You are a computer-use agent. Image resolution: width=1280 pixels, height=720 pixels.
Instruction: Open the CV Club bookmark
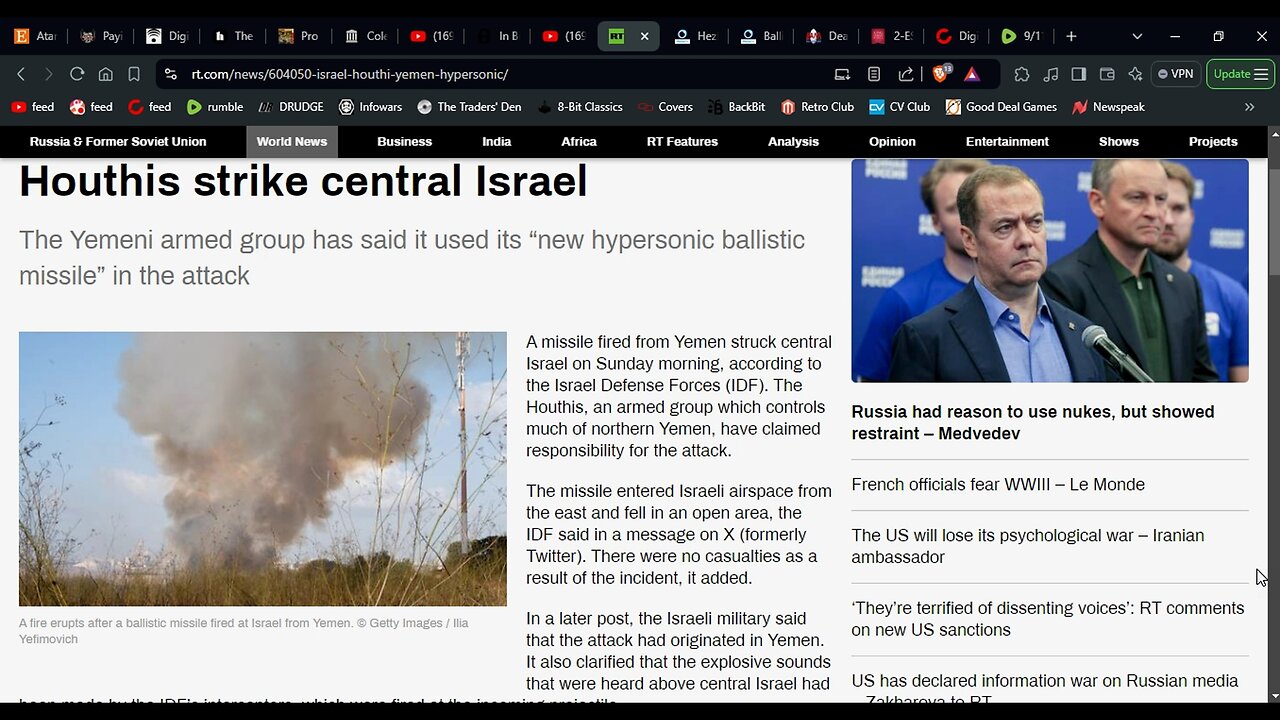(899, 107)
